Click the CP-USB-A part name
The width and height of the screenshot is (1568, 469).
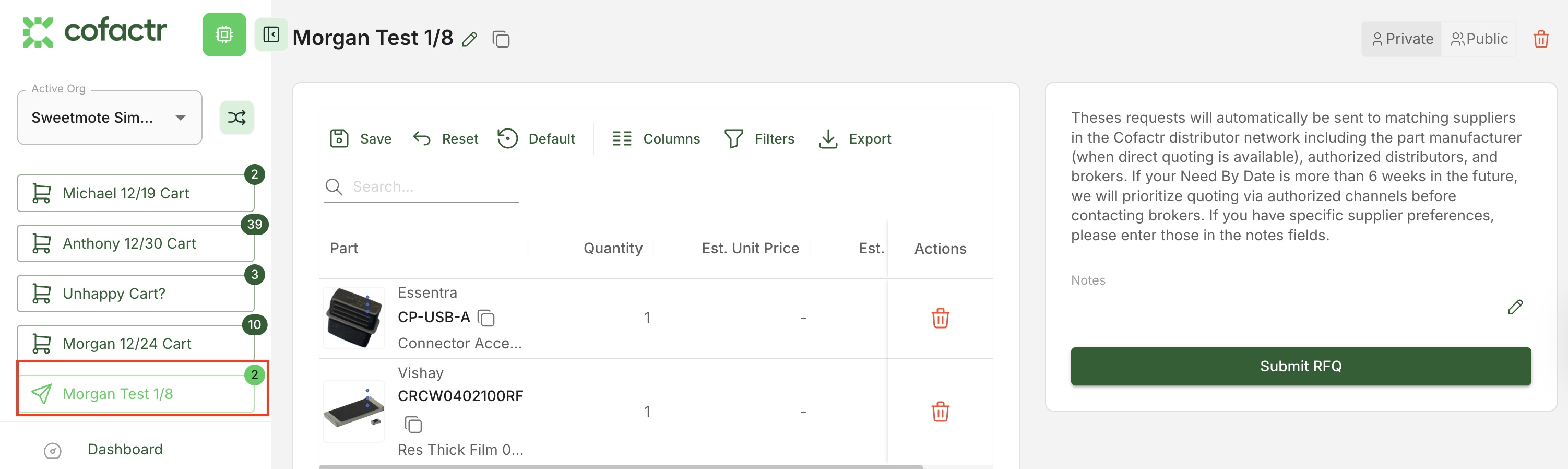point(434,318)
